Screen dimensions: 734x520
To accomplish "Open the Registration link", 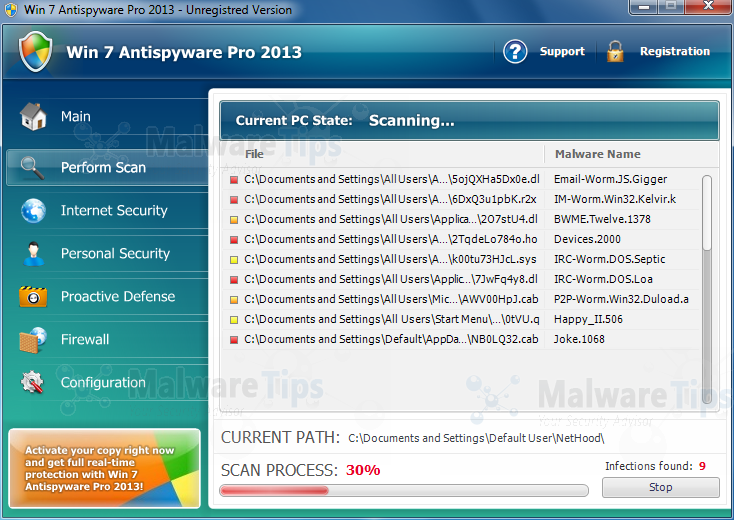I will click(675, 51).
